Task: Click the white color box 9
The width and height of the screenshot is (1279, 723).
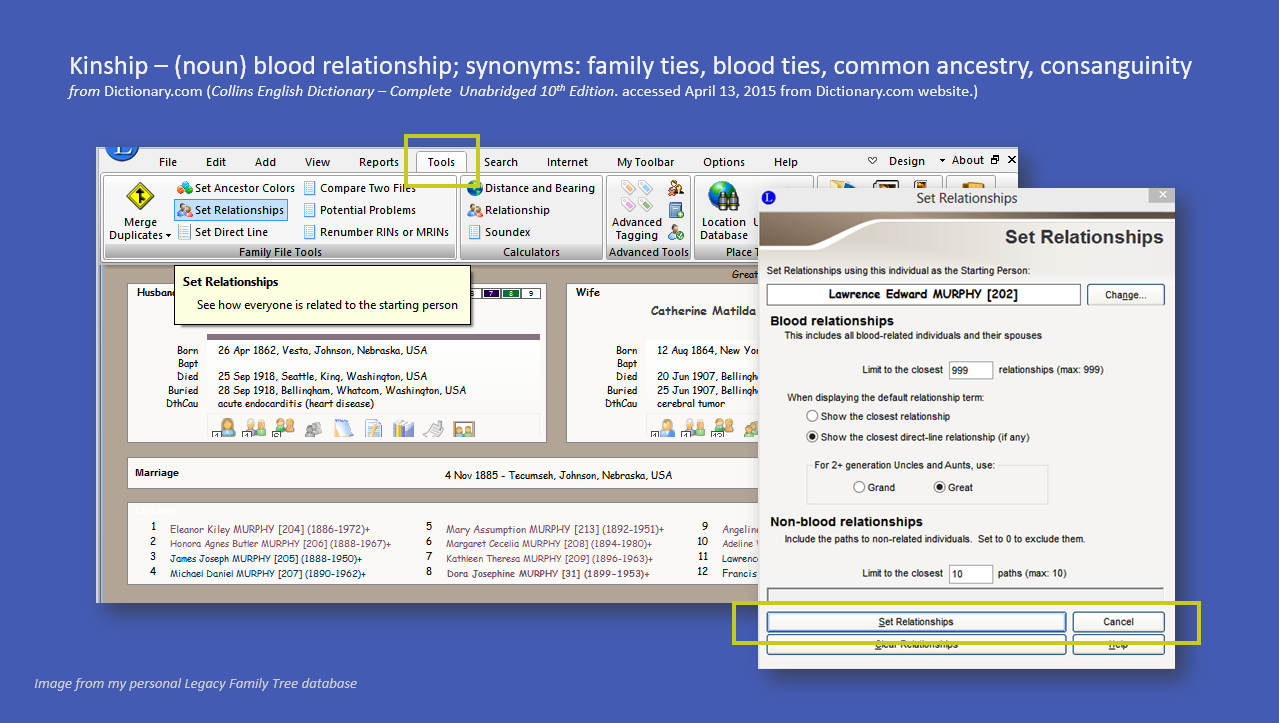Action: coord(532,293)
